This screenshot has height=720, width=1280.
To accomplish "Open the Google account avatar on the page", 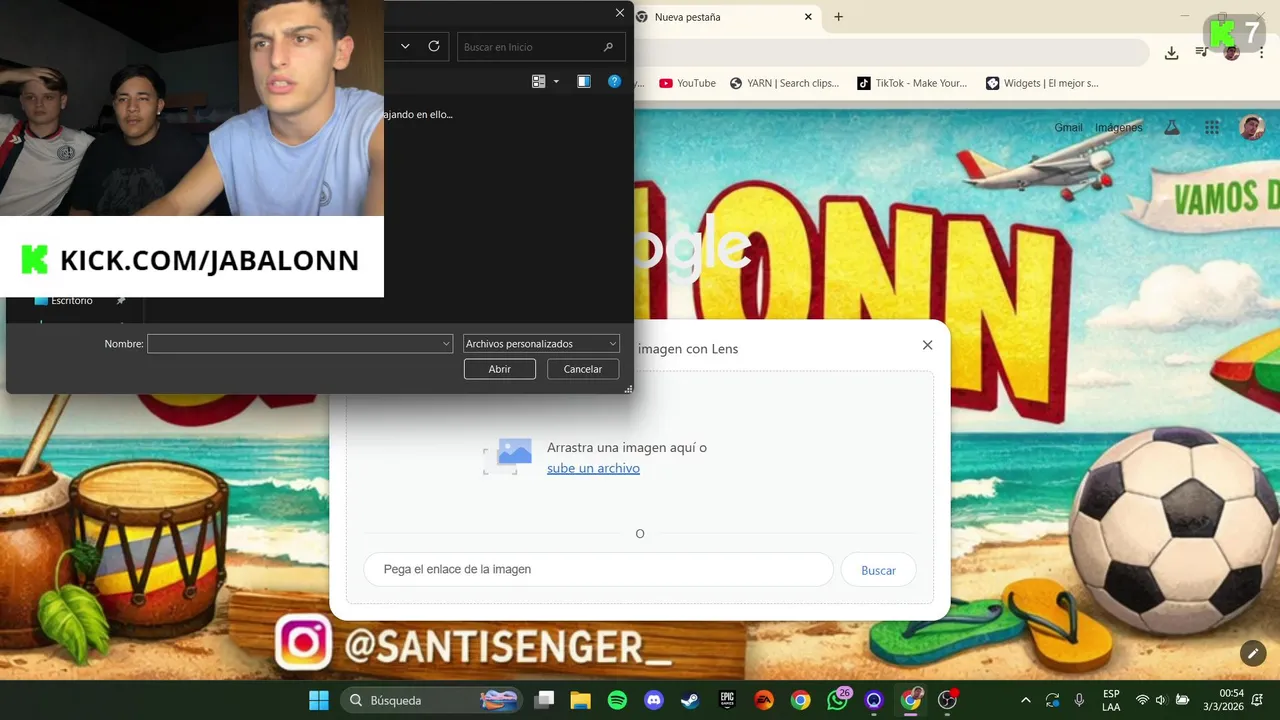I will click(1252, 127).
